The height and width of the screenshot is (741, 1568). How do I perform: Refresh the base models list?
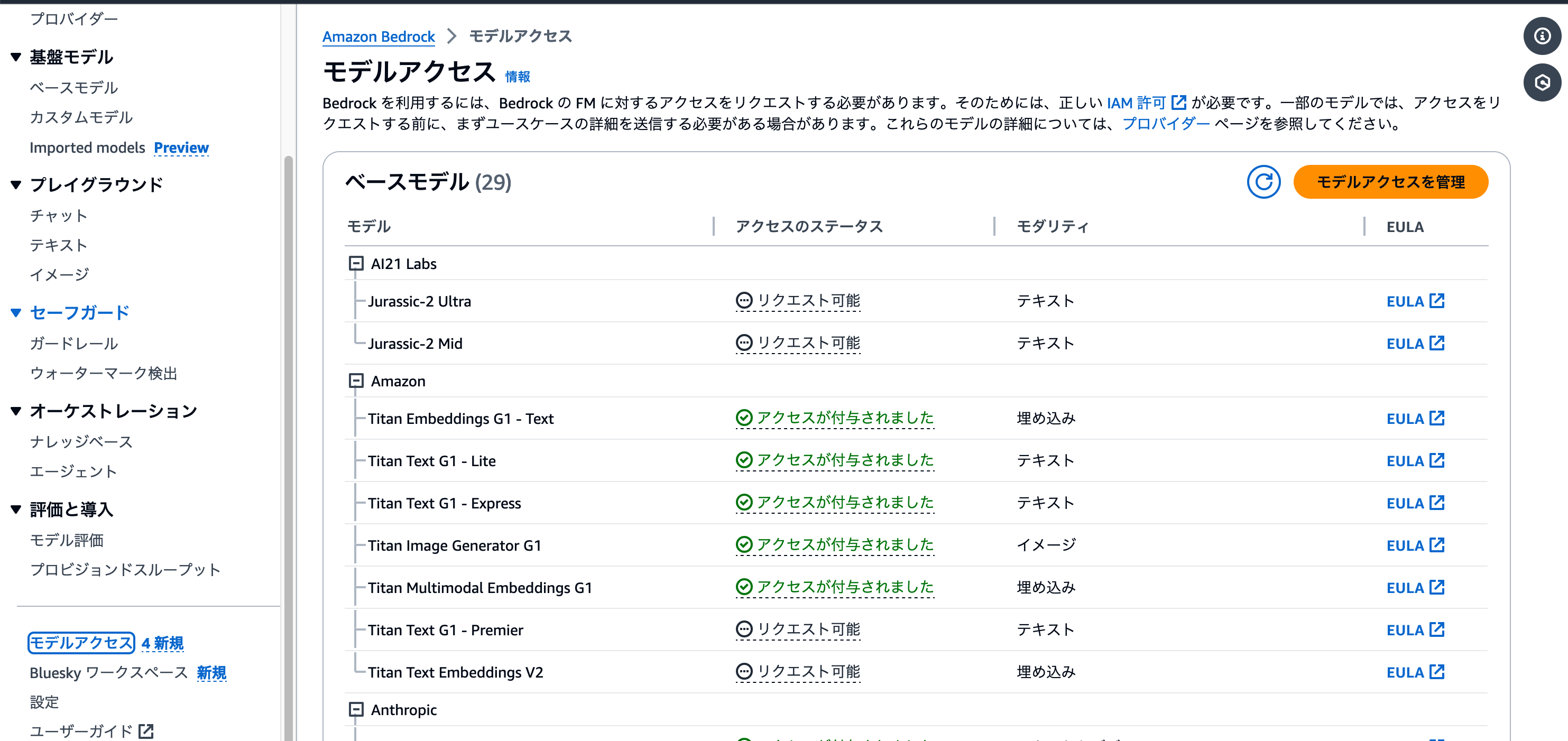click(1264, 182)
